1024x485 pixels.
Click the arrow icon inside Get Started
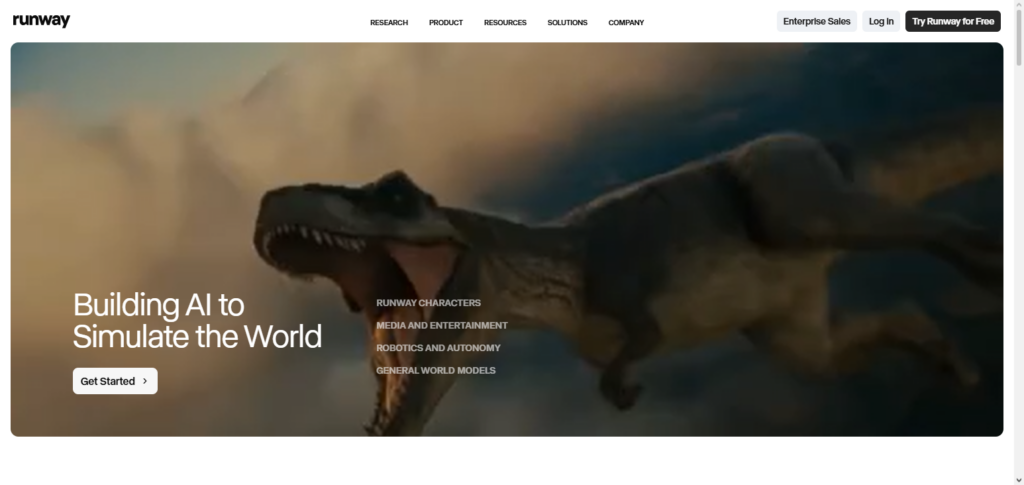pos(145,381)
